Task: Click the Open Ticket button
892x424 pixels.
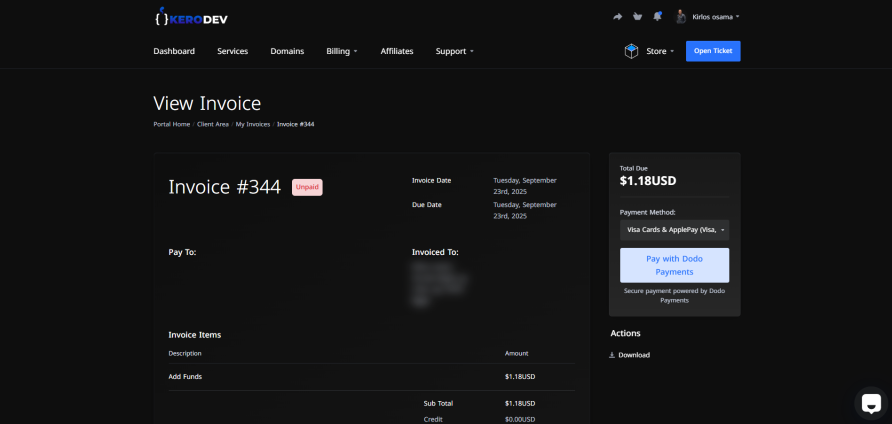Action: coord(713,51)
